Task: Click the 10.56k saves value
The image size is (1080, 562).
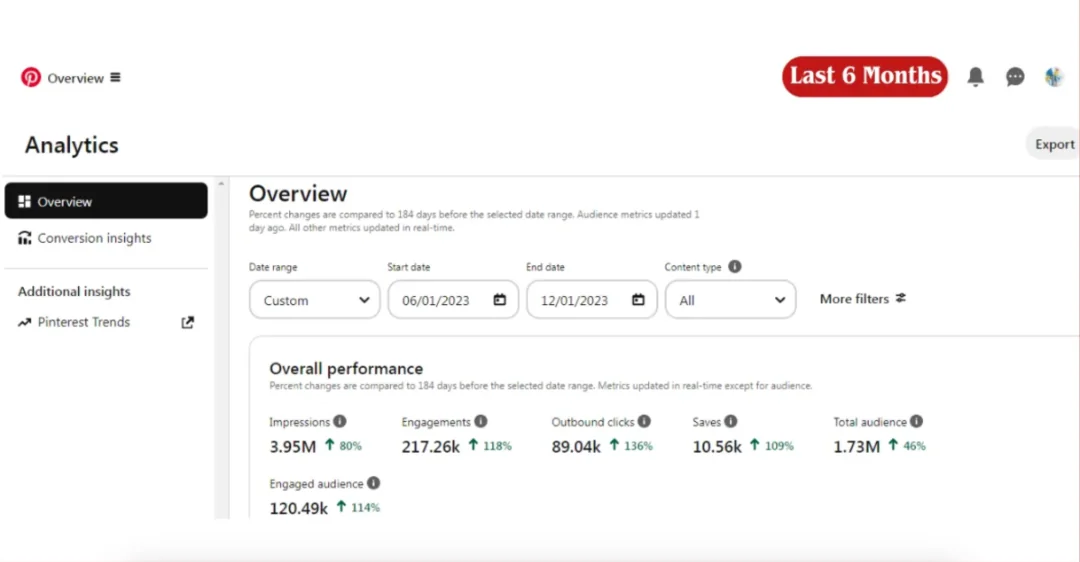Action: [x=717, y=446]
